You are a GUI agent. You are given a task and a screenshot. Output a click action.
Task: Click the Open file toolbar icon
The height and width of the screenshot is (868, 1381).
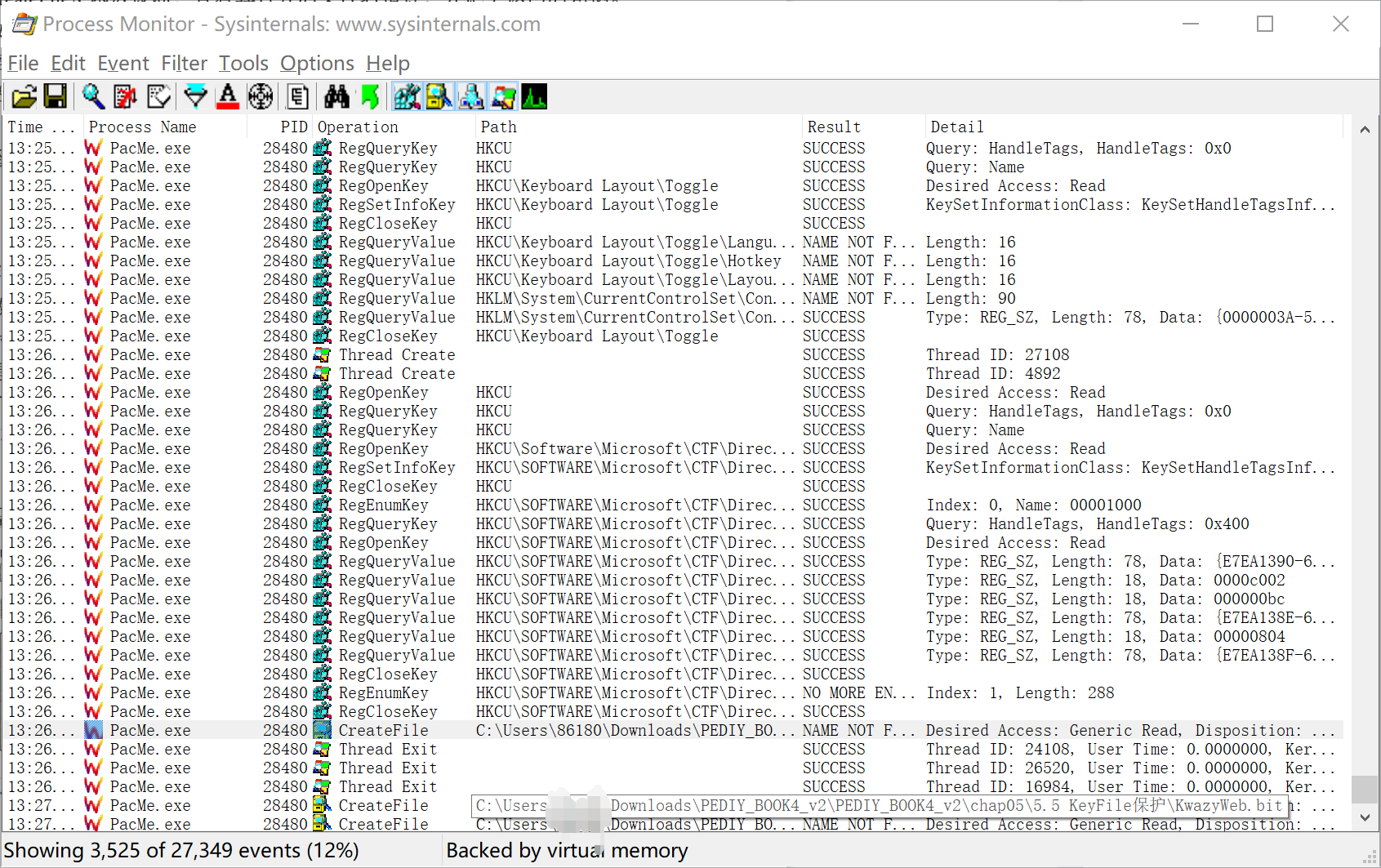[25, 97]
